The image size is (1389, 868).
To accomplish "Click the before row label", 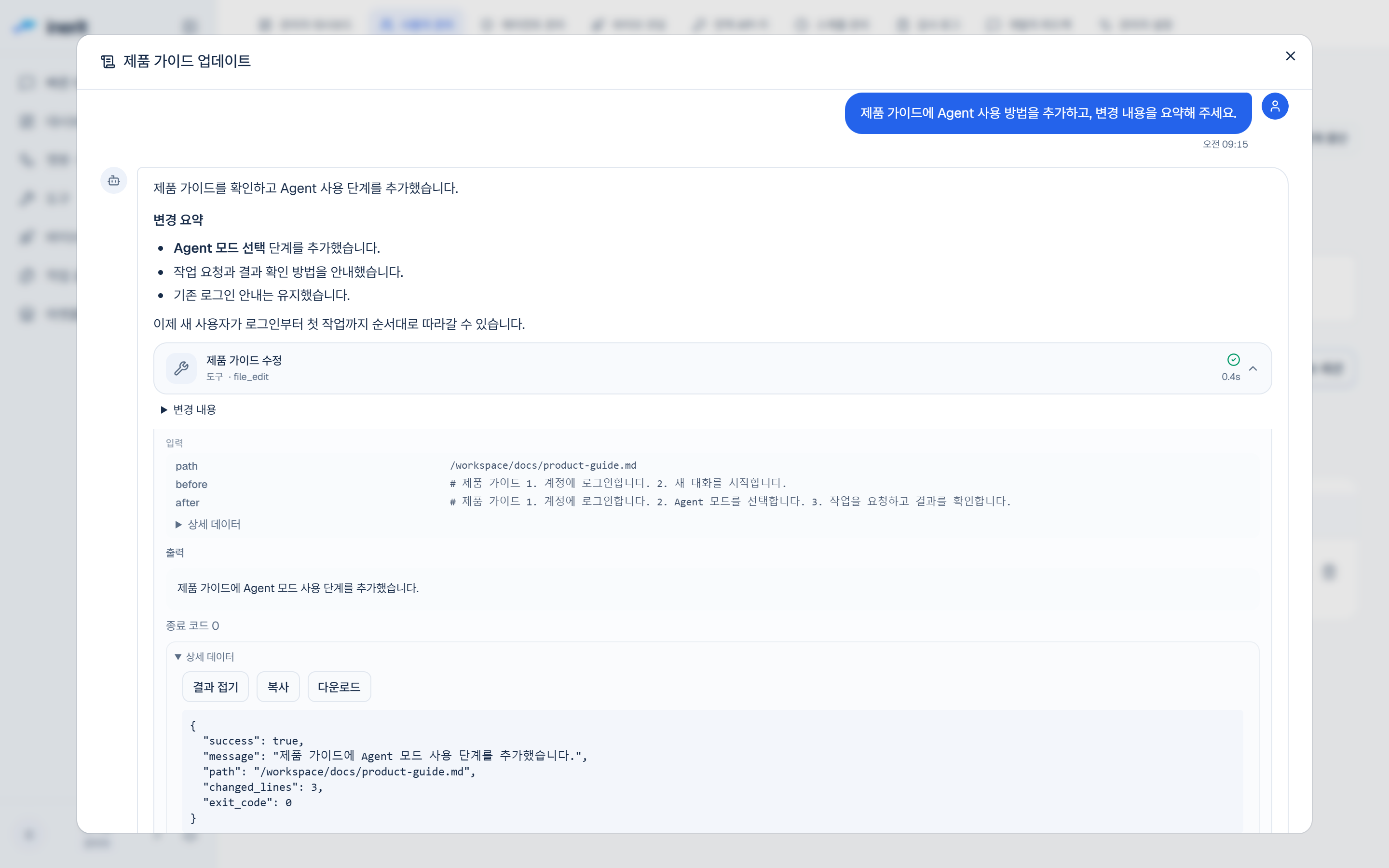I will [x=191, y=484].
